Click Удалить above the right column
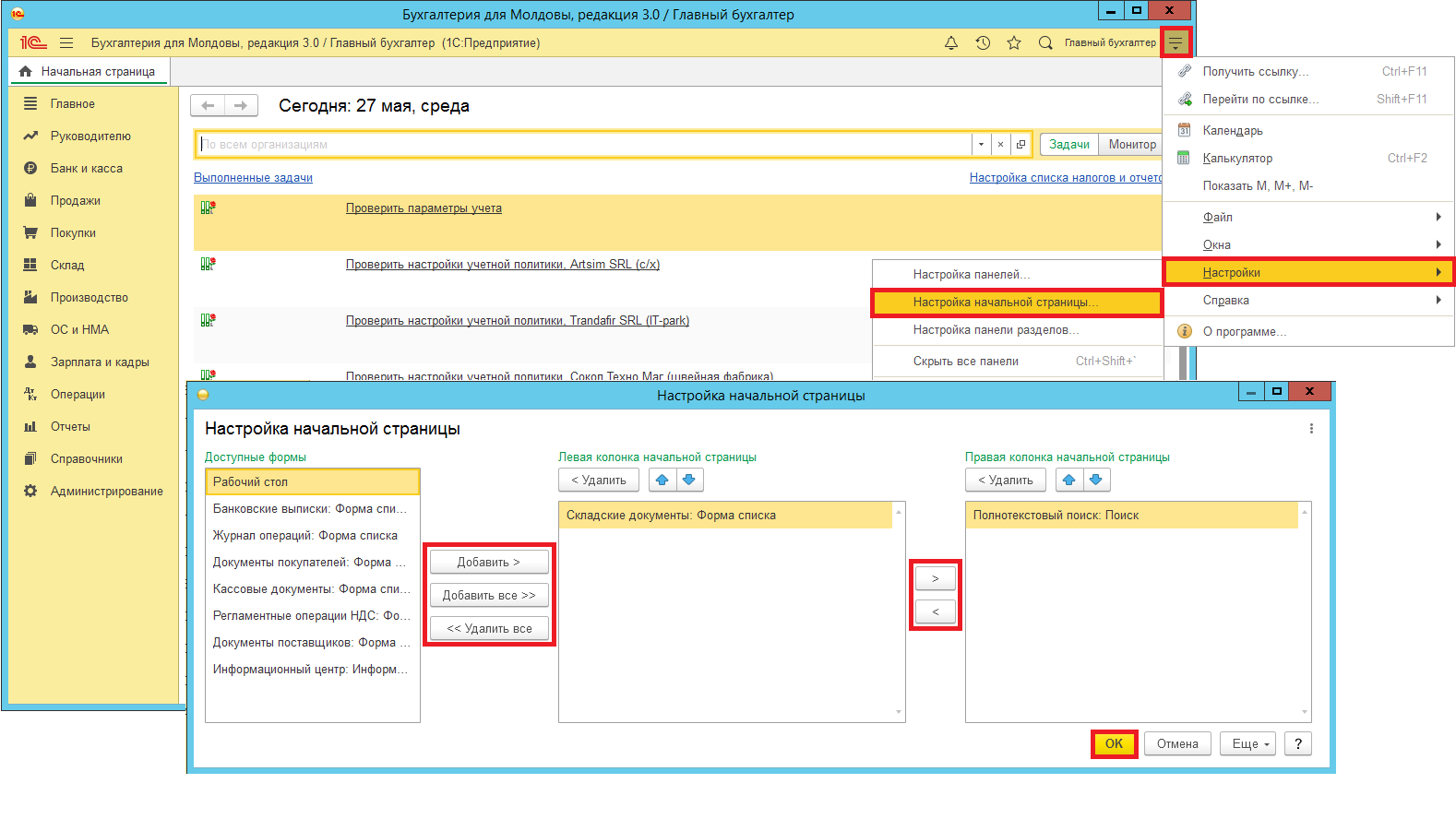 tap(1006, 480)
